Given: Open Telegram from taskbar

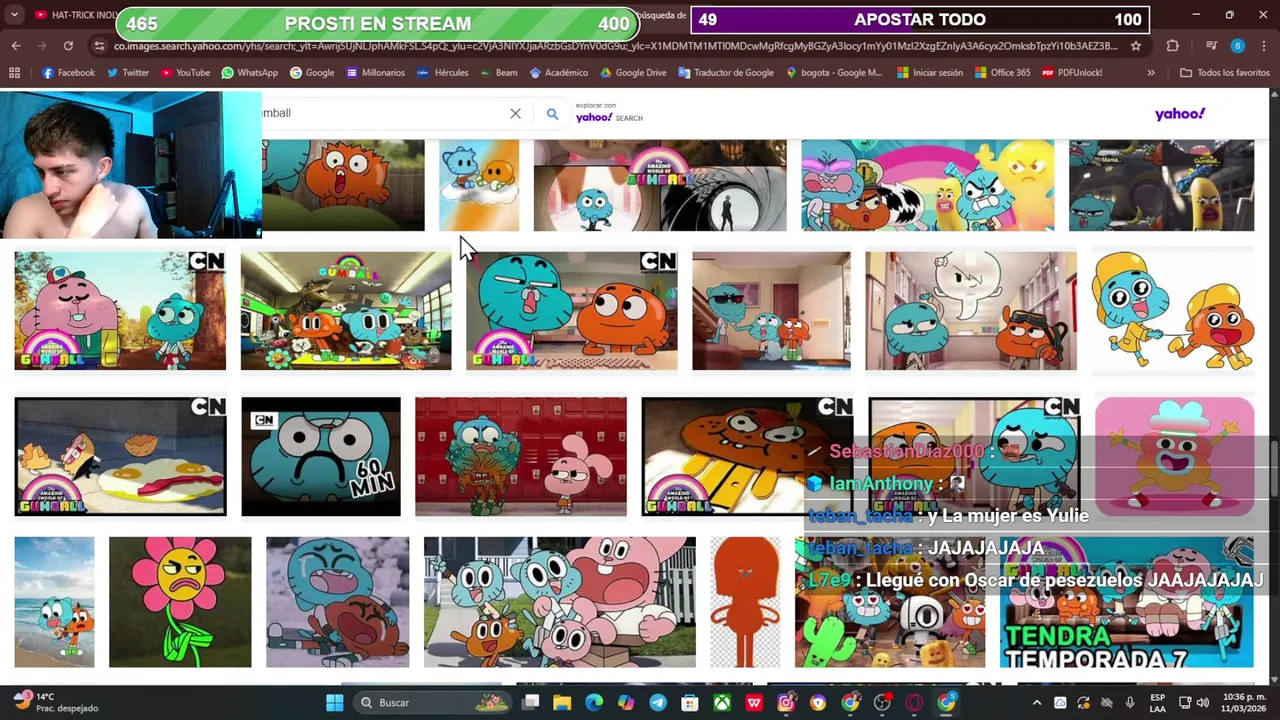Looking at the screenshot, I should (658, 703).
